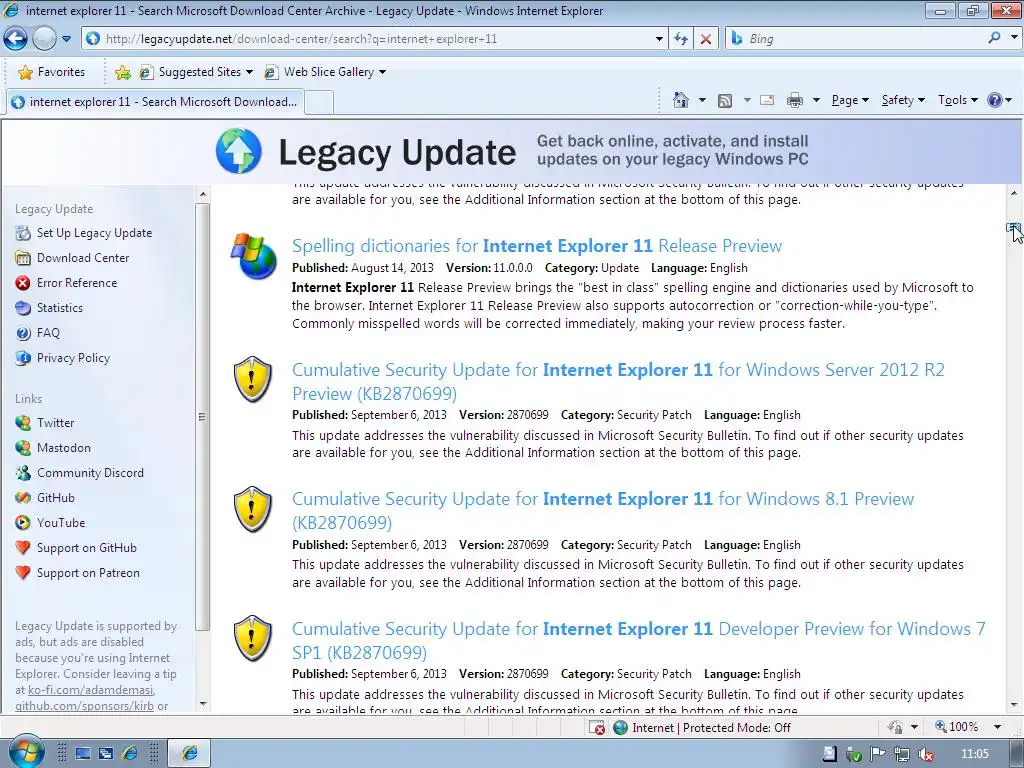Click the security lock status bar icon
The image size is (1024, 768).
coord(895,727)
